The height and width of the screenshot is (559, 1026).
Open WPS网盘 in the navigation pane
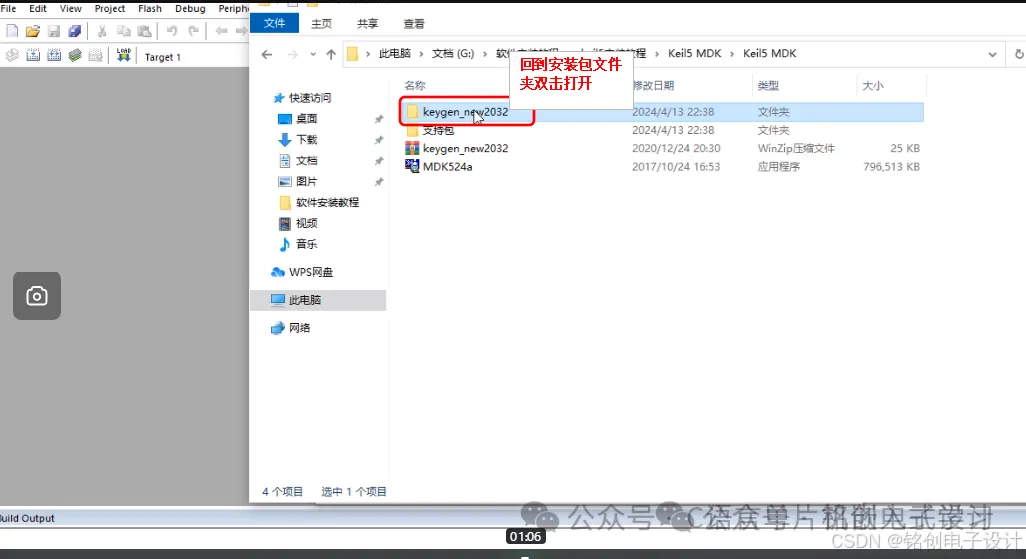(x=311, y=272)
